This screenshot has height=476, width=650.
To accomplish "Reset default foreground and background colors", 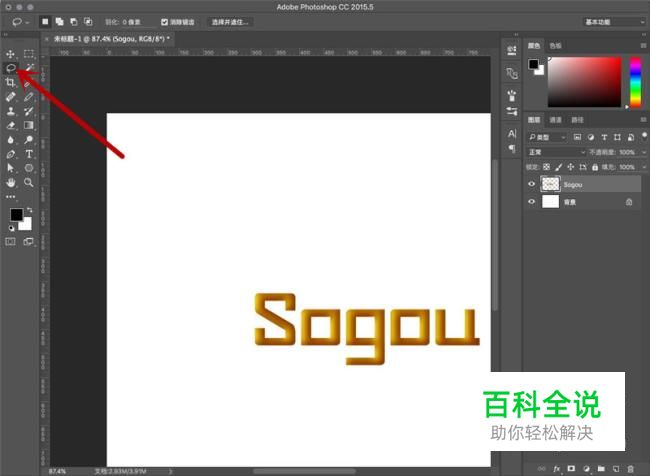I will [x=11, y=228].
